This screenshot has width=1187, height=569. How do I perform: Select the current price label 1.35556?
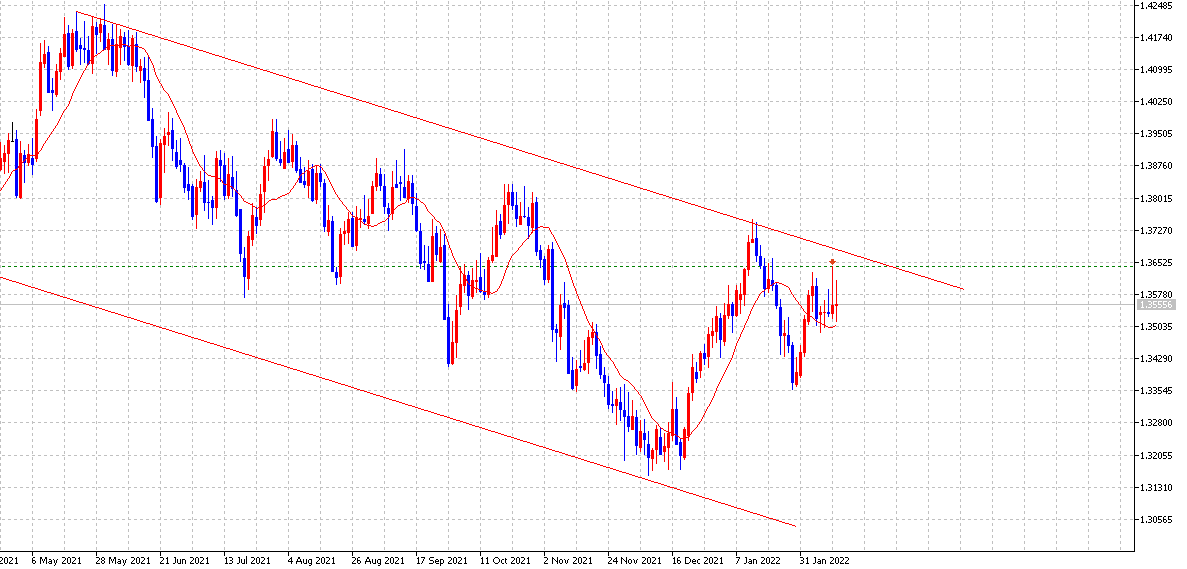(1155, 305)
